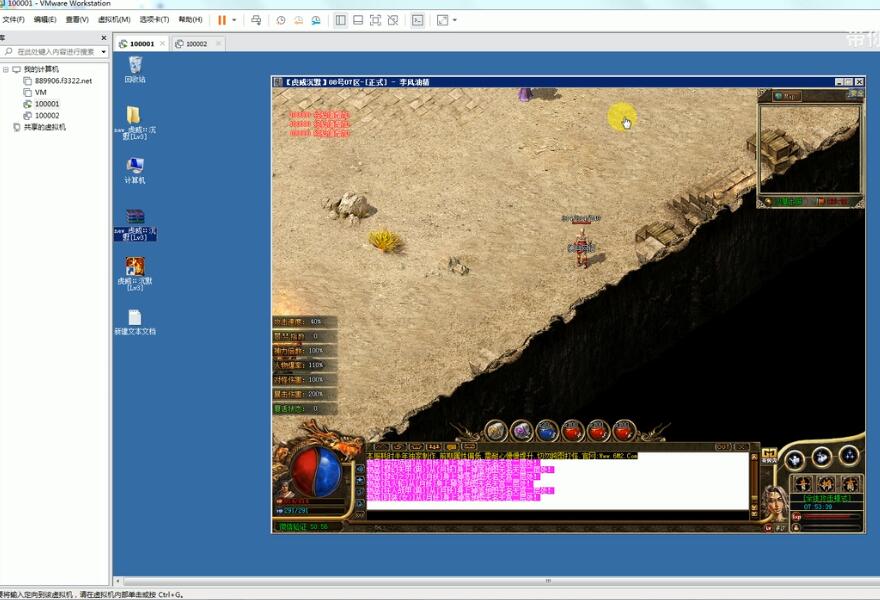Open the 文件(F) menu
The height and width of the screenshot is (600, 880).
pyautogui.click(x=13, y=20)
